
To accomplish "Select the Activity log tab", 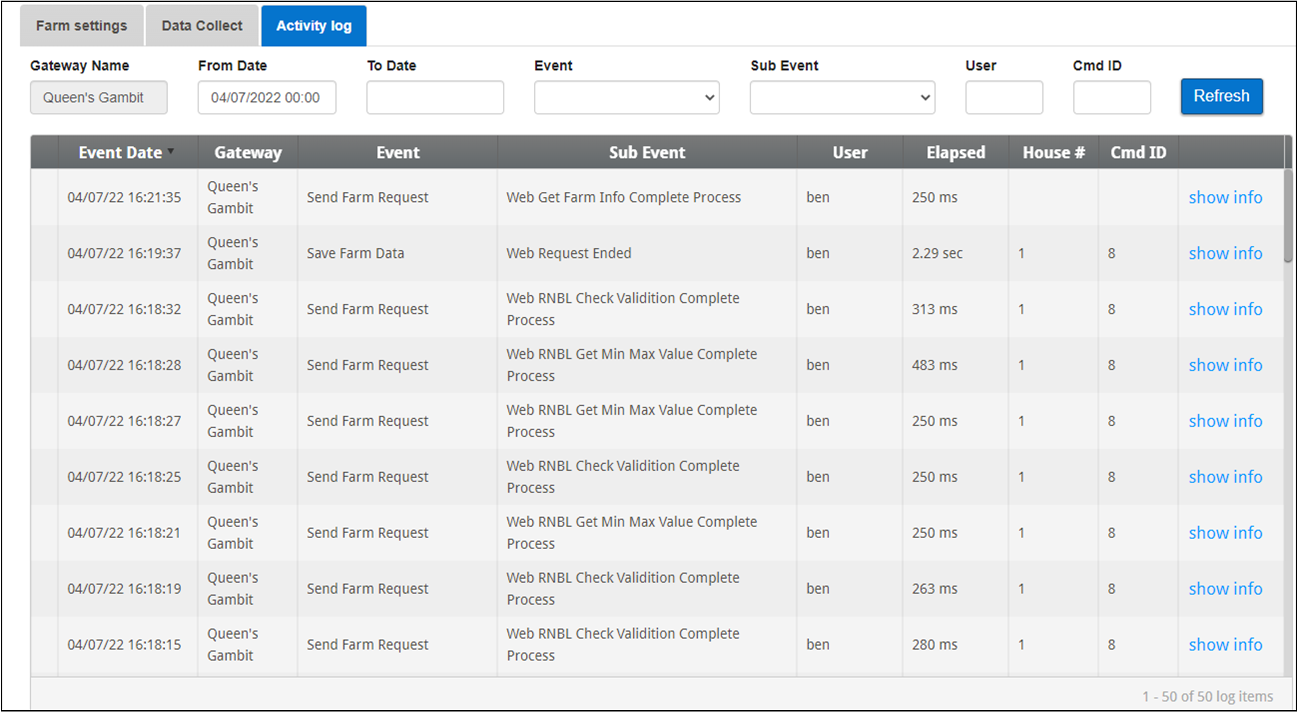I will (x=314, y=26).
